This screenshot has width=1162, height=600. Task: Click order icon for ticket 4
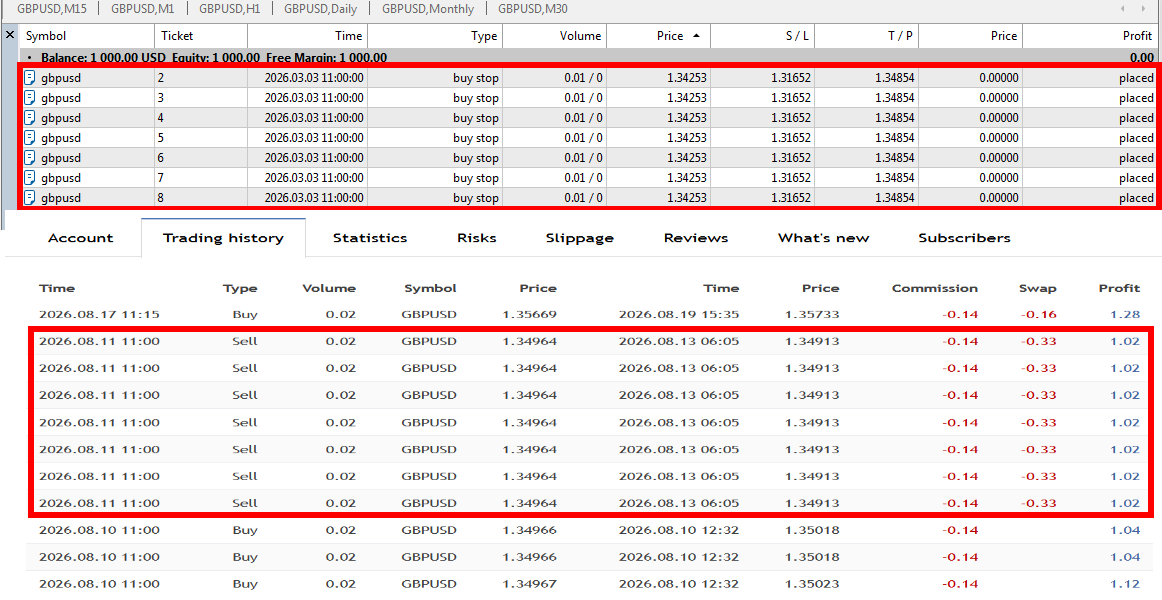(30, 117)
